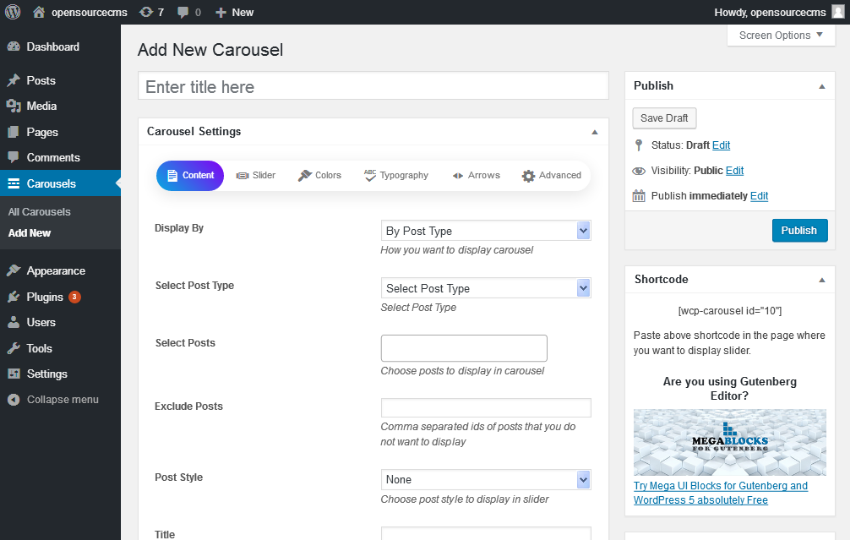Click the Pages icon in sidebar
This screenshot has height=540, width=850.
[x=14, y=132]
